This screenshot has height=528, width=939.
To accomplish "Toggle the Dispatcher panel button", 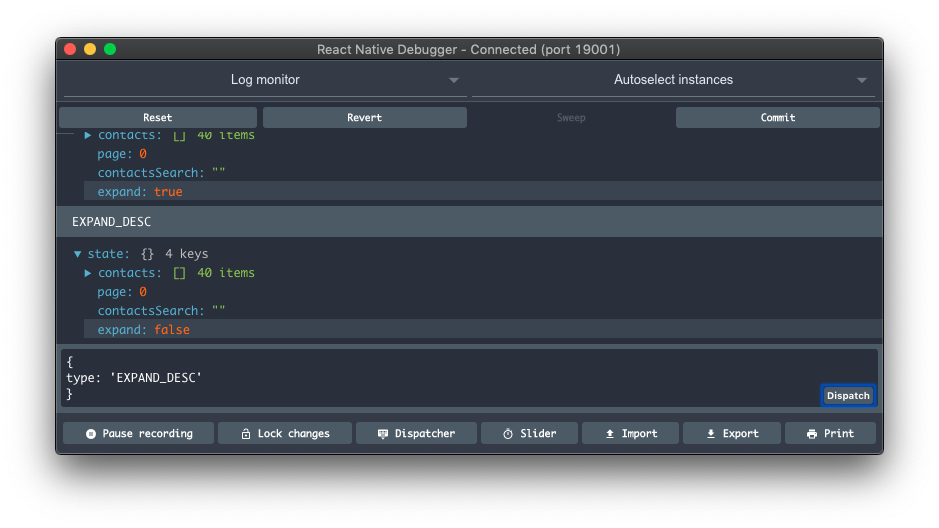I will pos(416,433).
